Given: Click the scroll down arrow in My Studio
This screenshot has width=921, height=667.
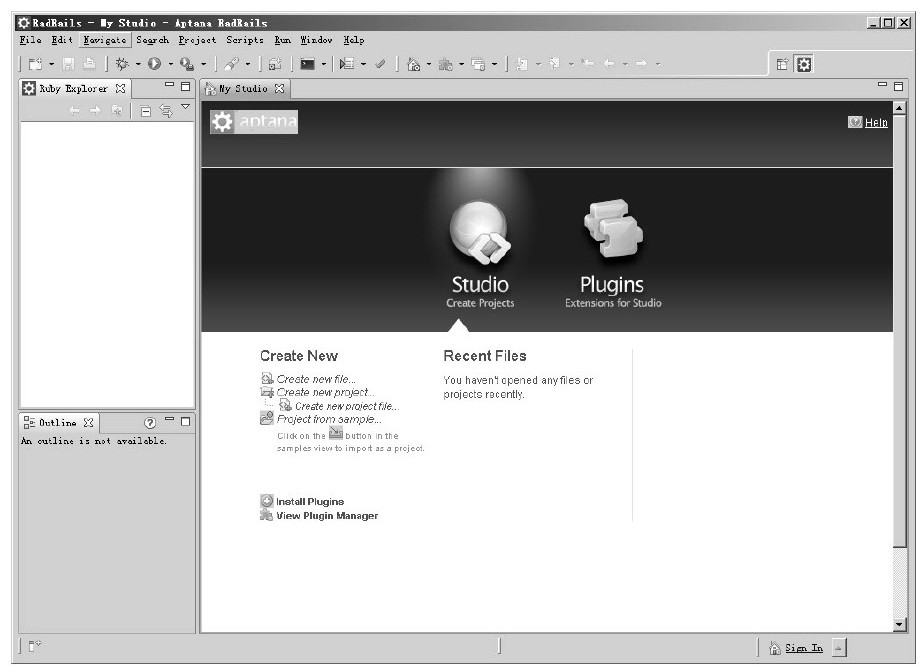Looking at the screenshot, I should [898, 624].
